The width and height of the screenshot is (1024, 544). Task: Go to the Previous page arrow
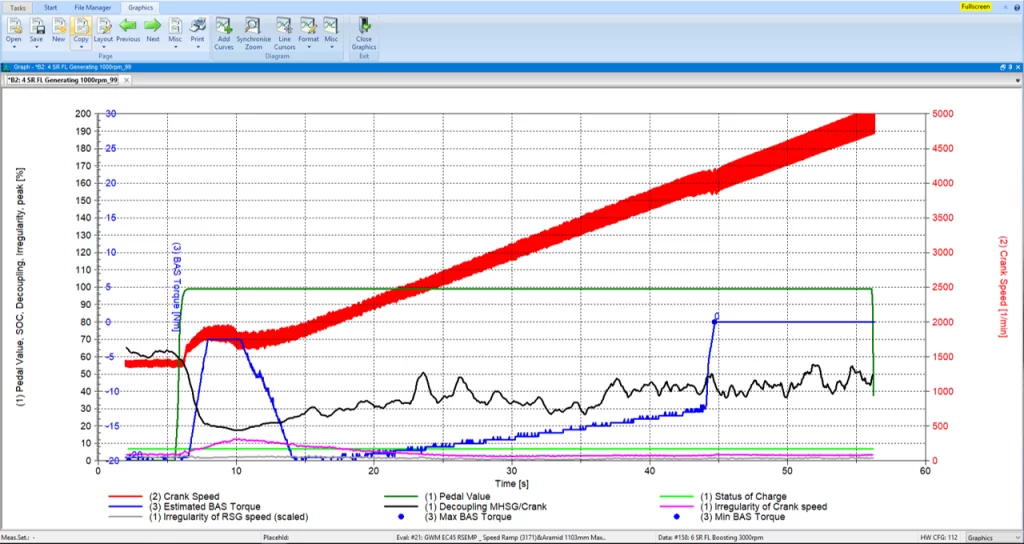click(127, 25)
